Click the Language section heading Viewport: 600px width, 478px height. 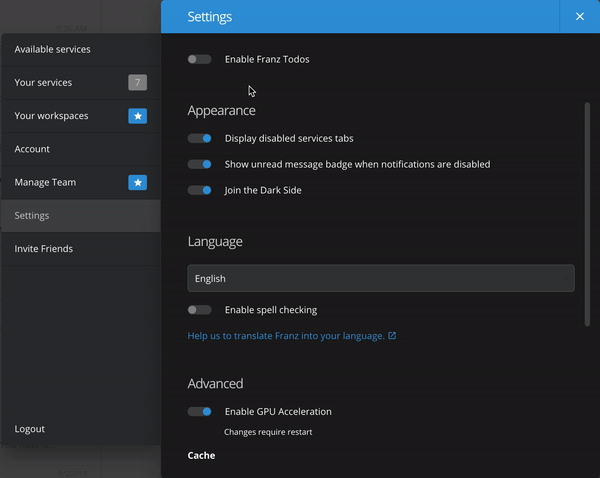pos(215,241)
